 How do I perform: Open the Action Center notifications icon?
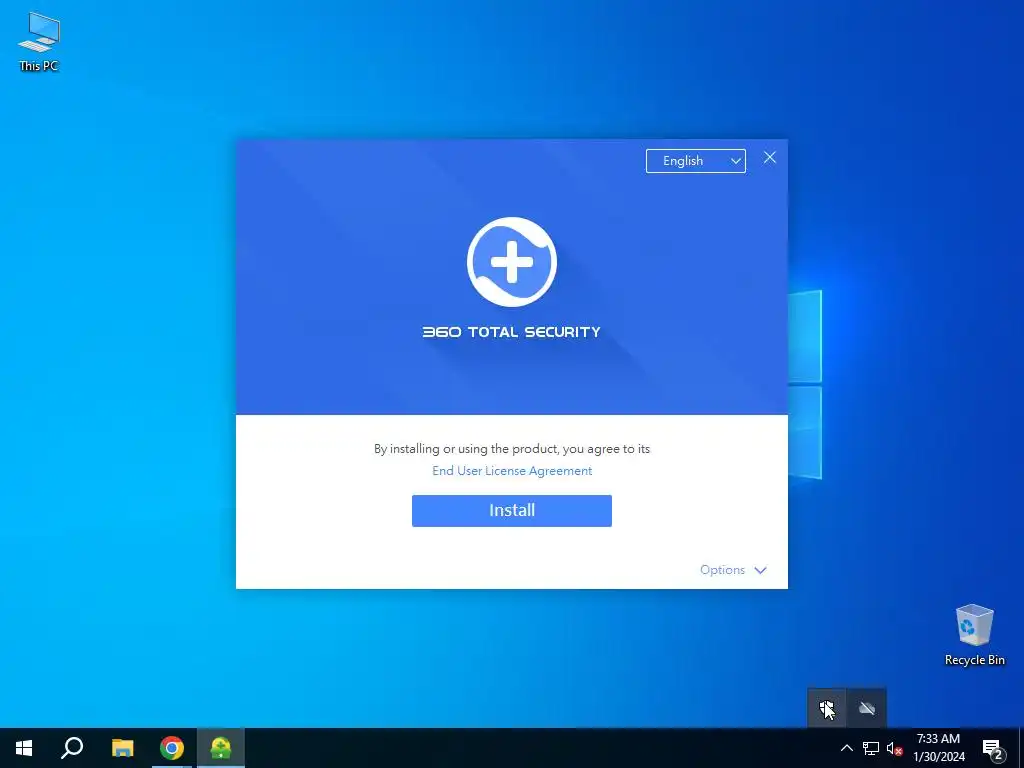pos(993,748)
